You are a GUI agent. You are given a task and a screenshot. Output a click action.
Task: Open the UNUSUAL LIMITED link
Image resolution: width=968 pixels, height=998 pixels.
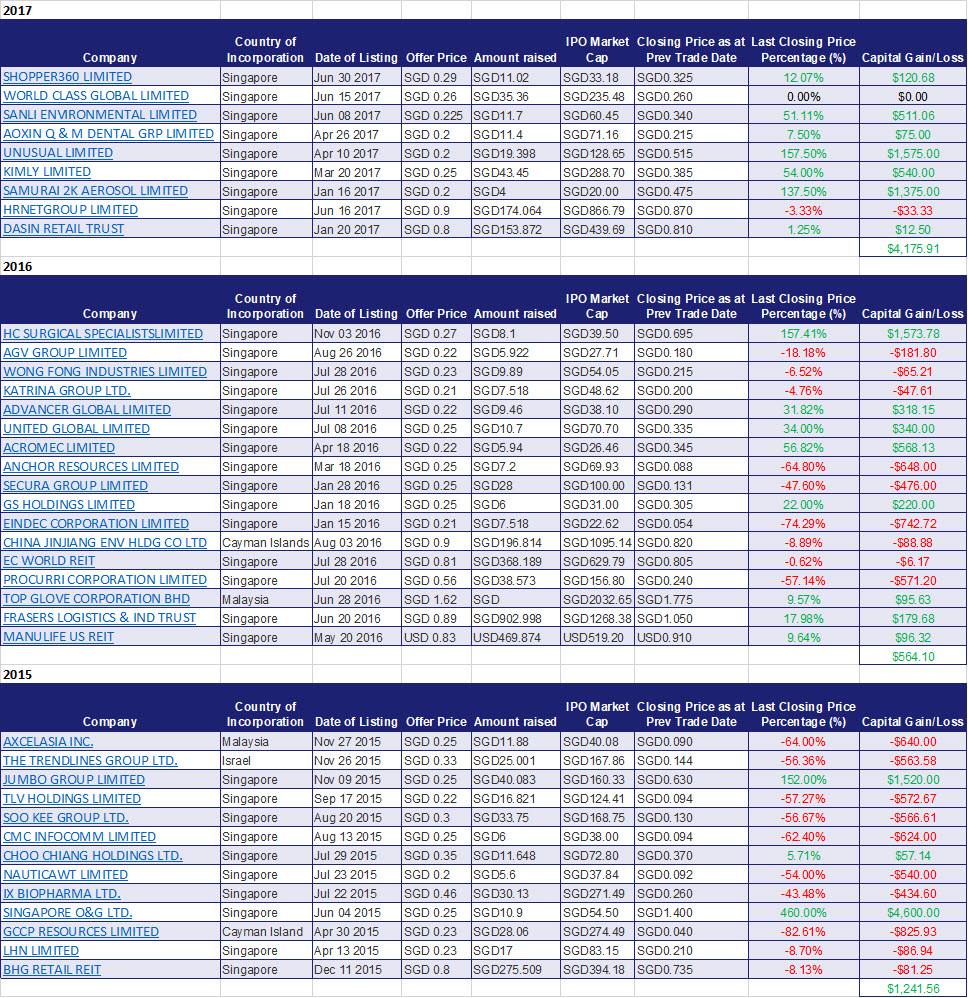click(58, 153)
